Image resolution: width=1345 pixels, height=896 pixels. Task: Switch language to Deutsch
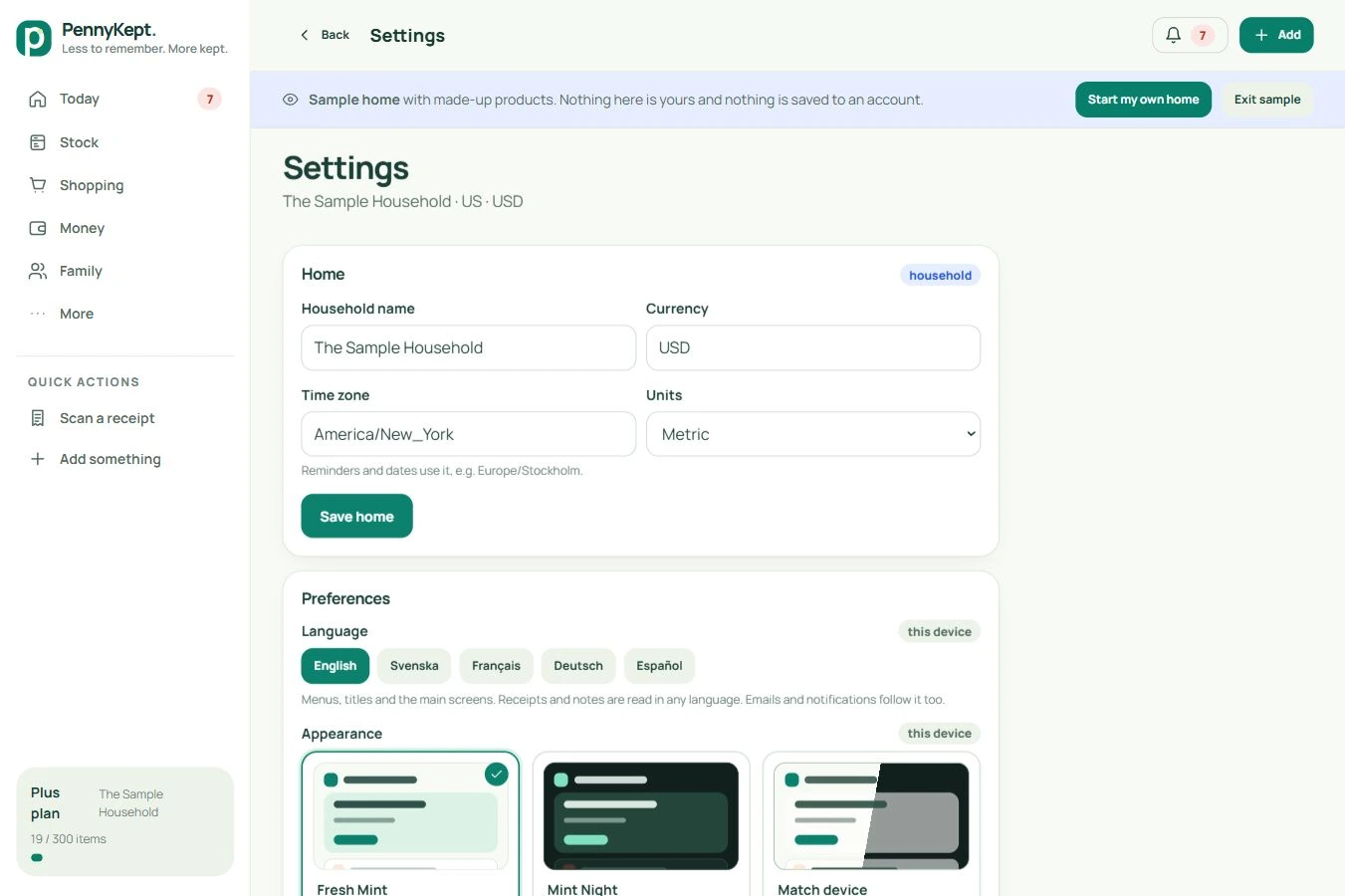point(578,666)
